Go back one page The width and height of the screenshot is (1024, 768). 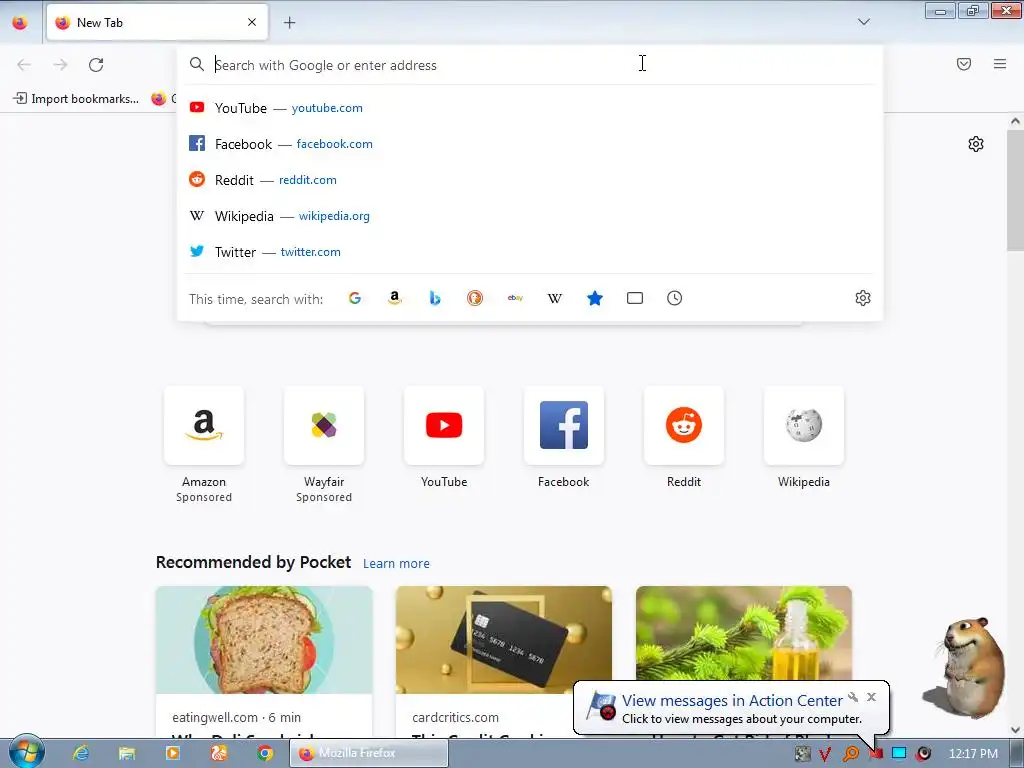[x=24, y=65]
